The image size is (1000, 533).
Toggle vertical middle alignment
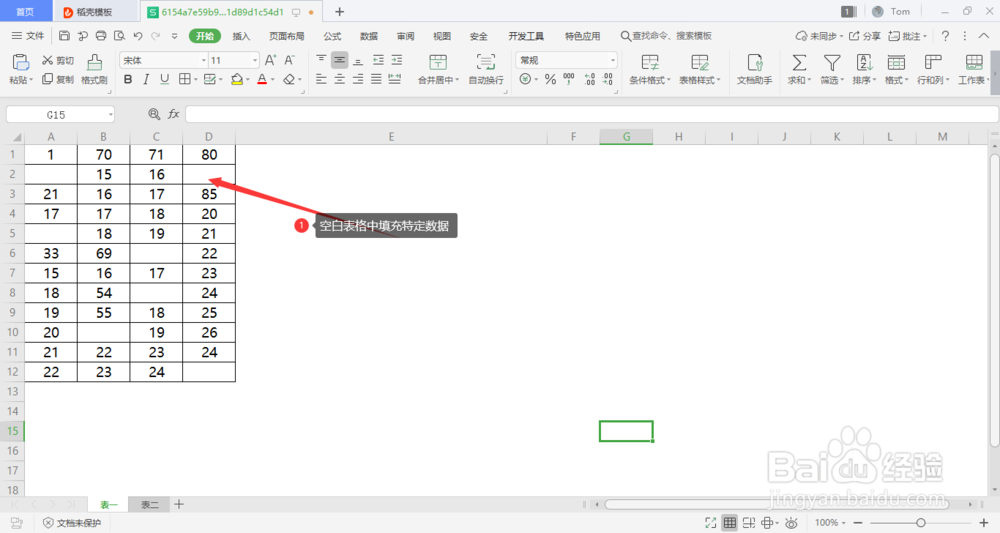click(x=339, y=60)
